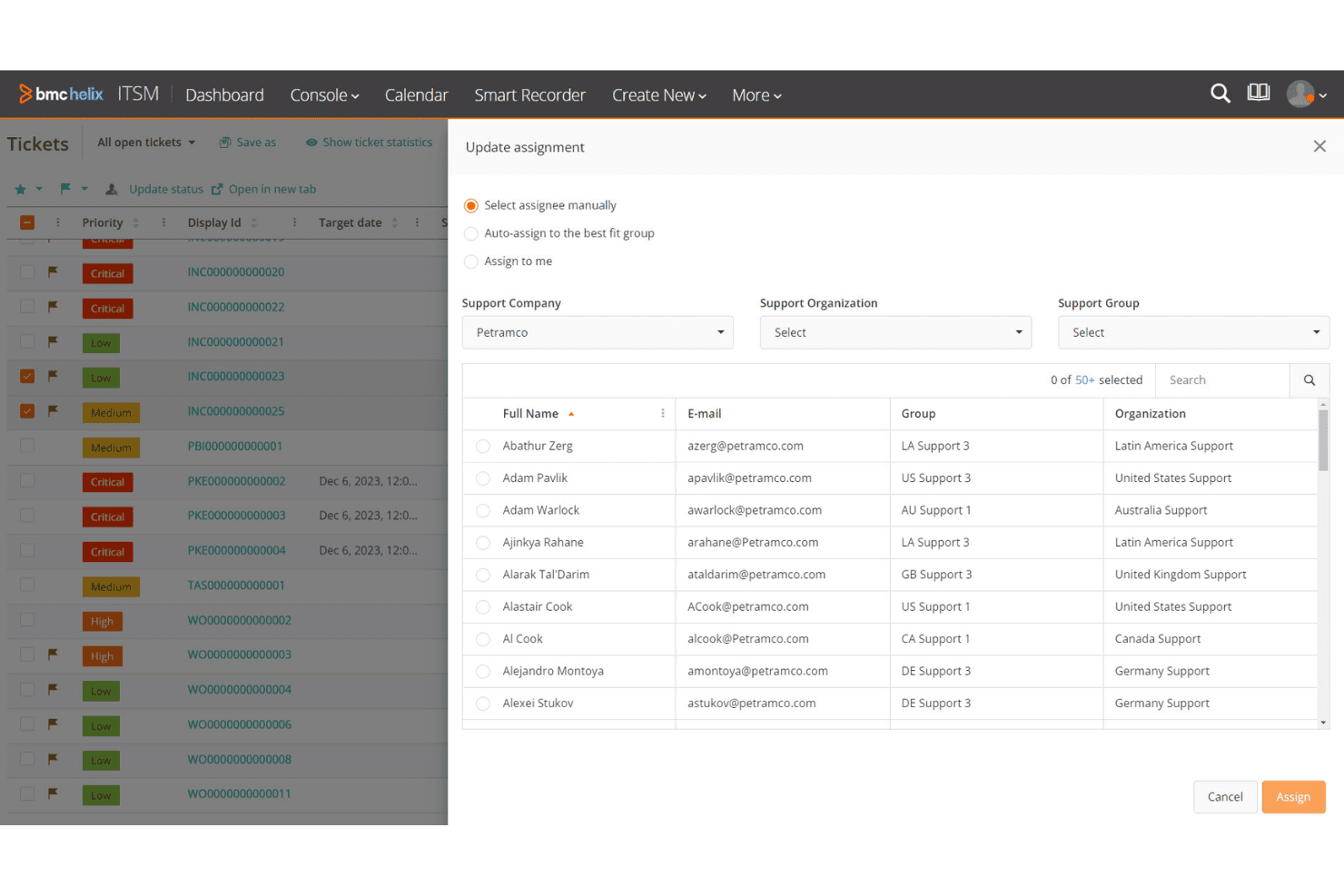This screenshot has height=896, width=1344.
Task: Expand the All open tickets filter
Action: (146, 143)
